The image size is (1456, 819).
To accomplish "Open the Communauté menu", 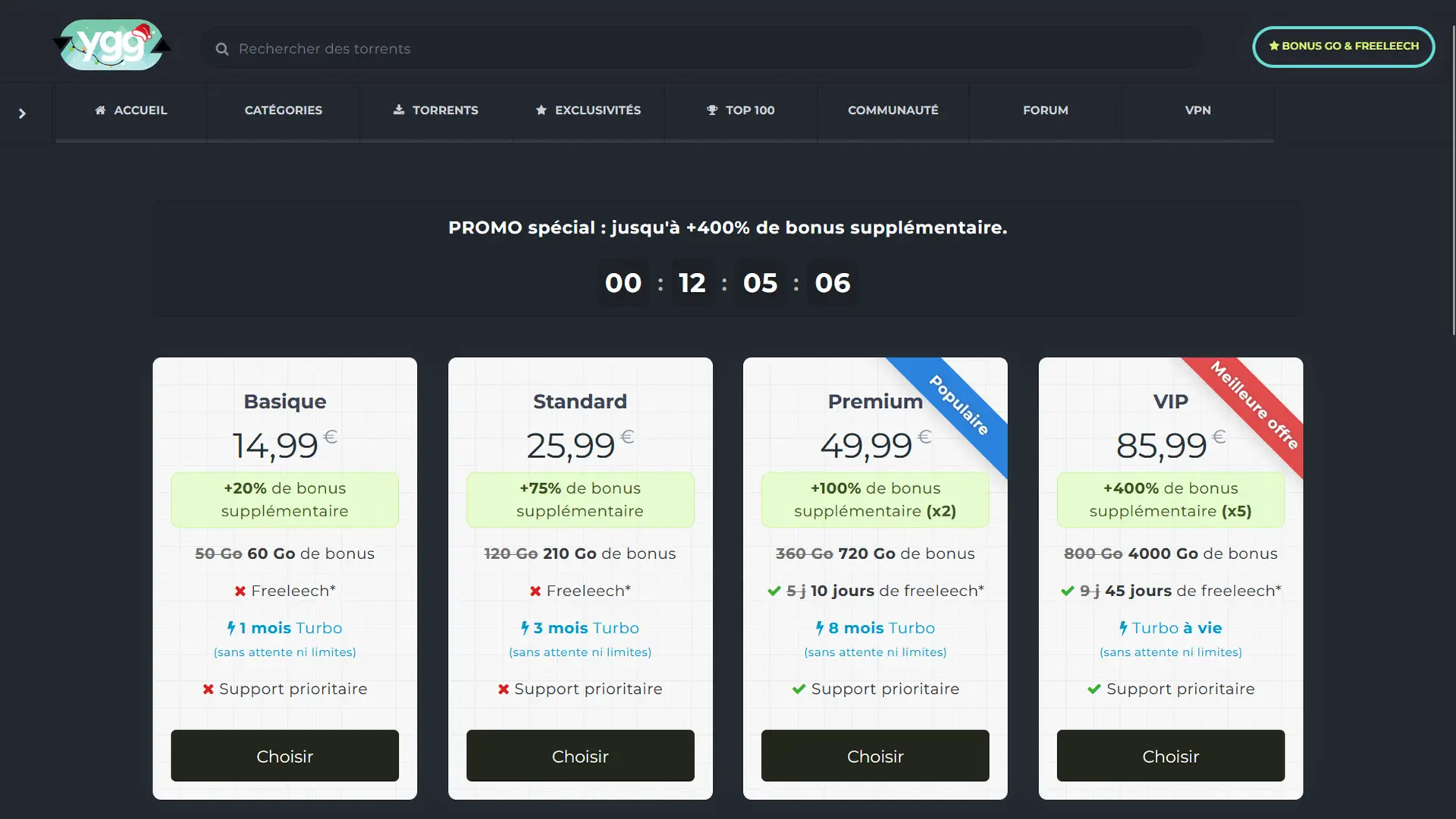I will (x=893, y=111).
